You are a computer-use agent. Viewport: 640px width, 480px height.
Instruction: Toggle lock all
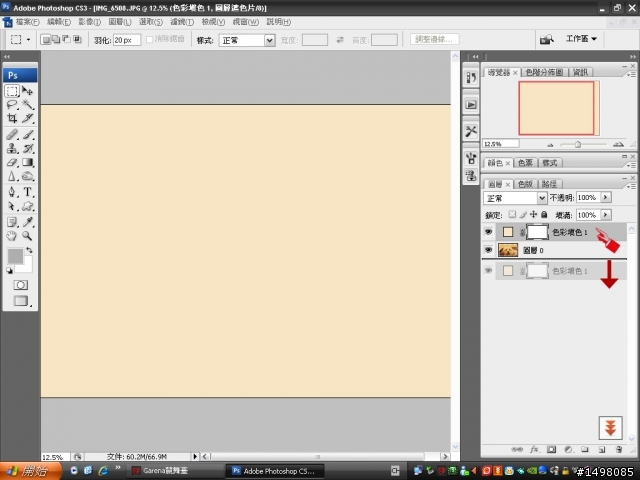tap(544, 214)
